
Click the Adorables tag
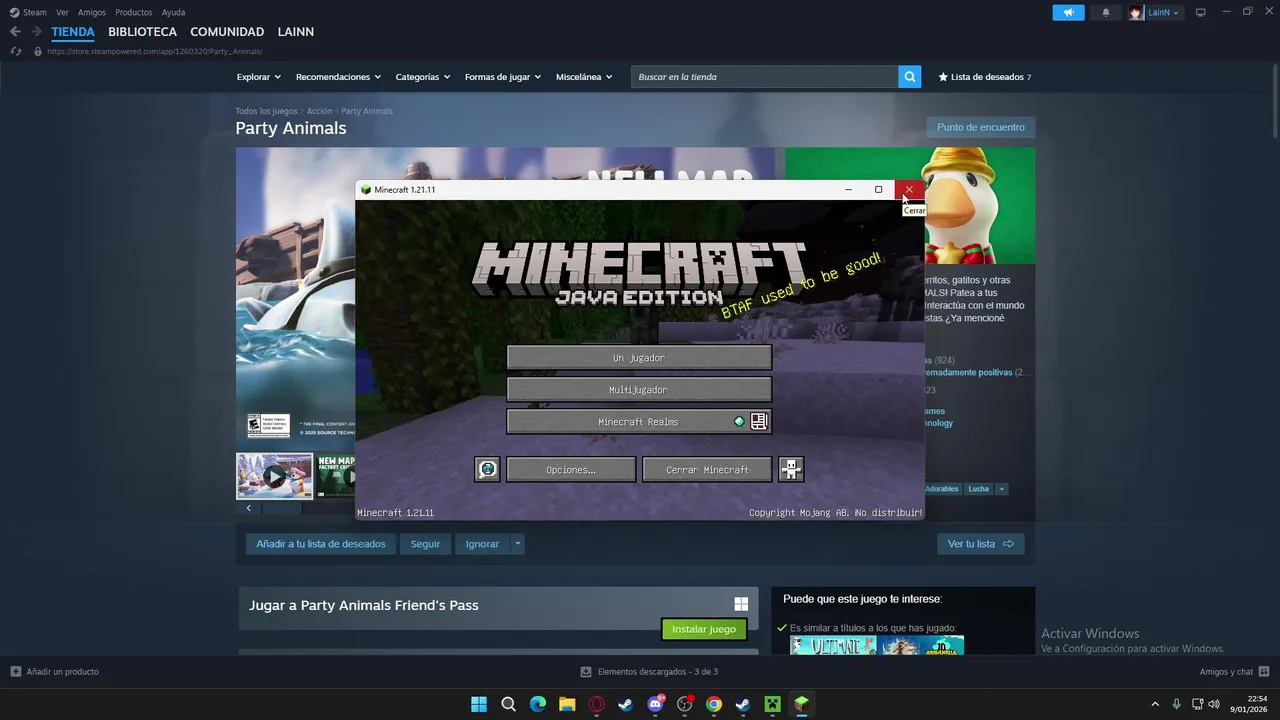(943, 489)
